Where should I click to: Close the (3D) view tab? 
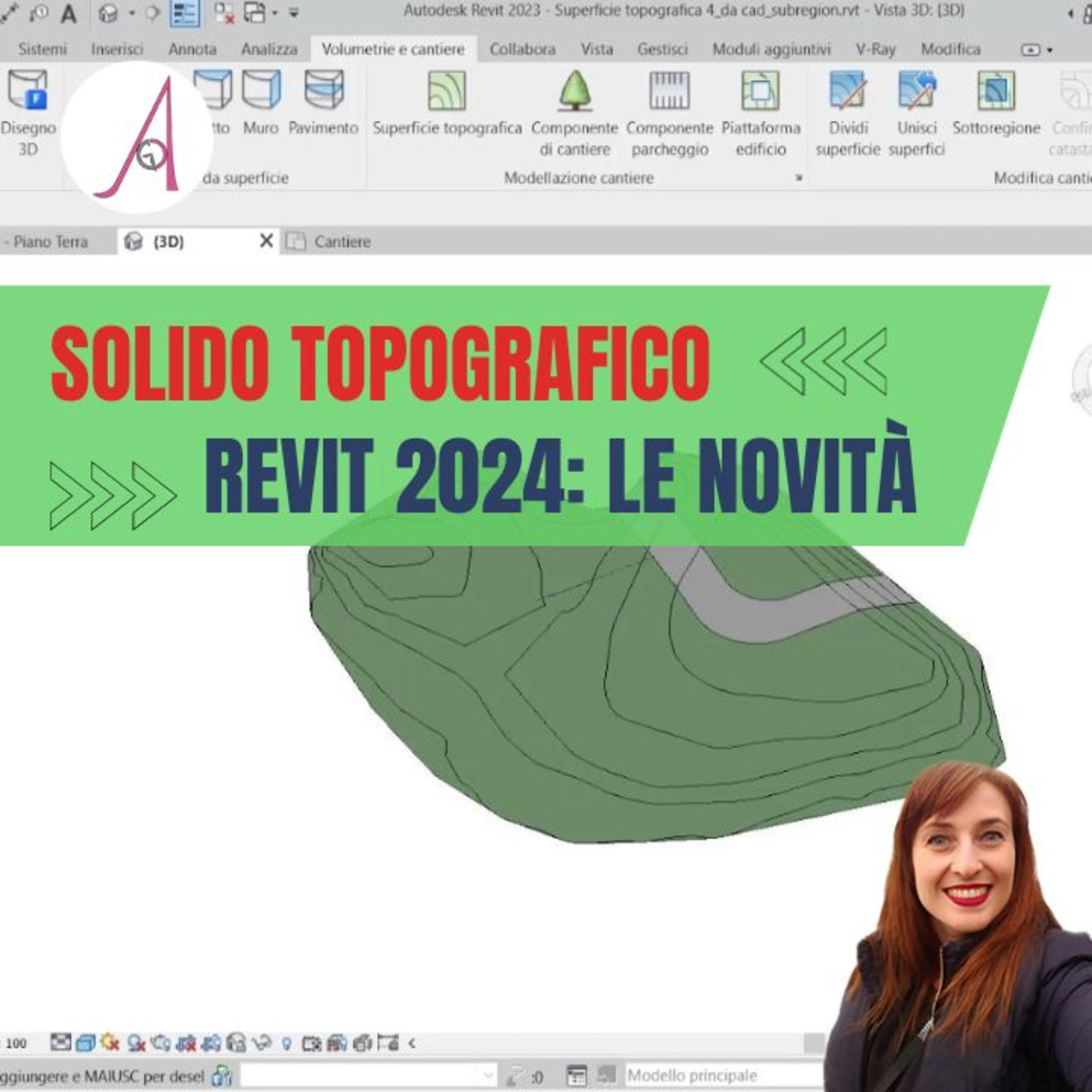266,241
